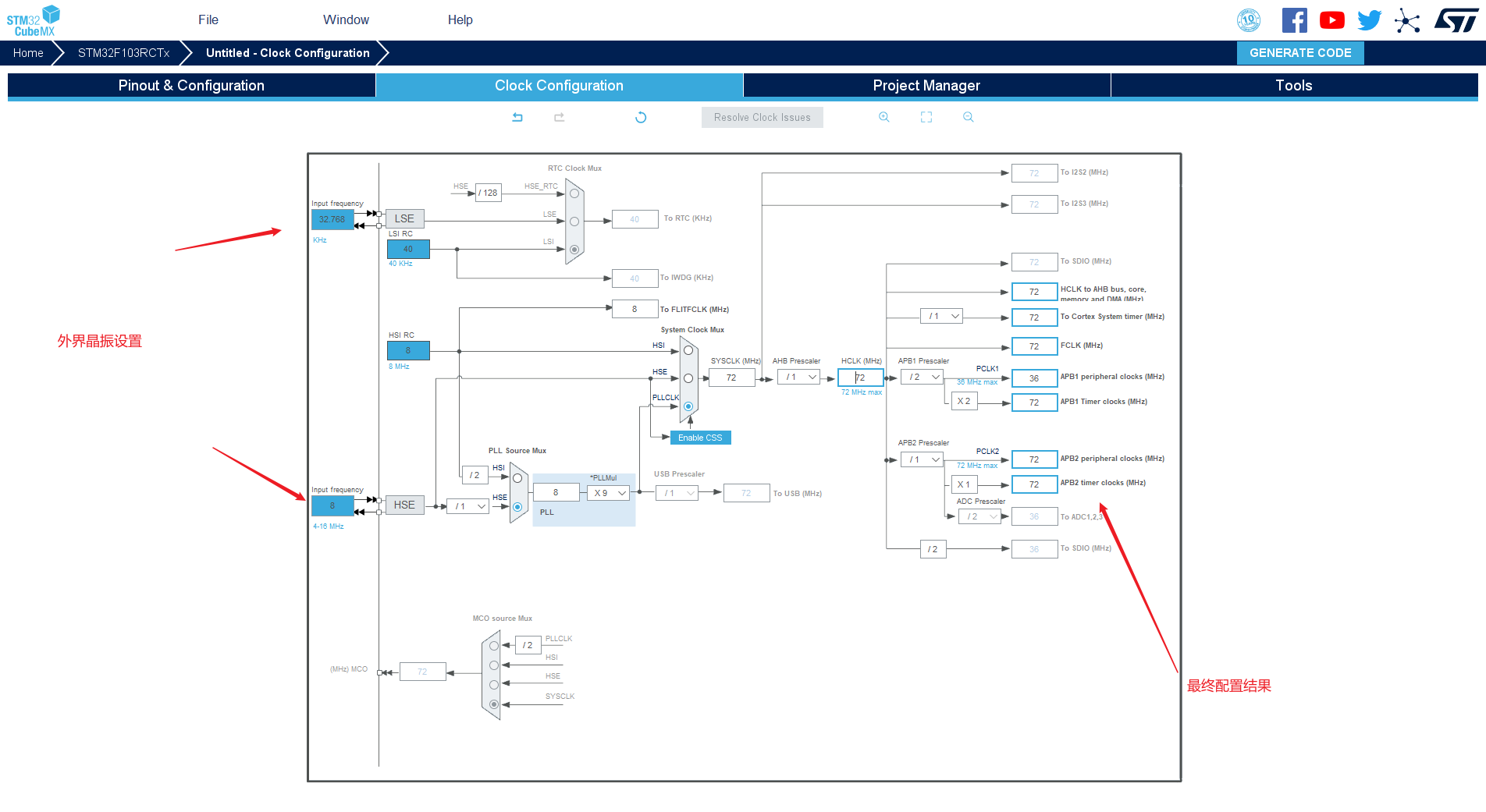Click the Resolve Clock Issues button
Viewport: 1486px width, 812px height.
pos(763,118)
